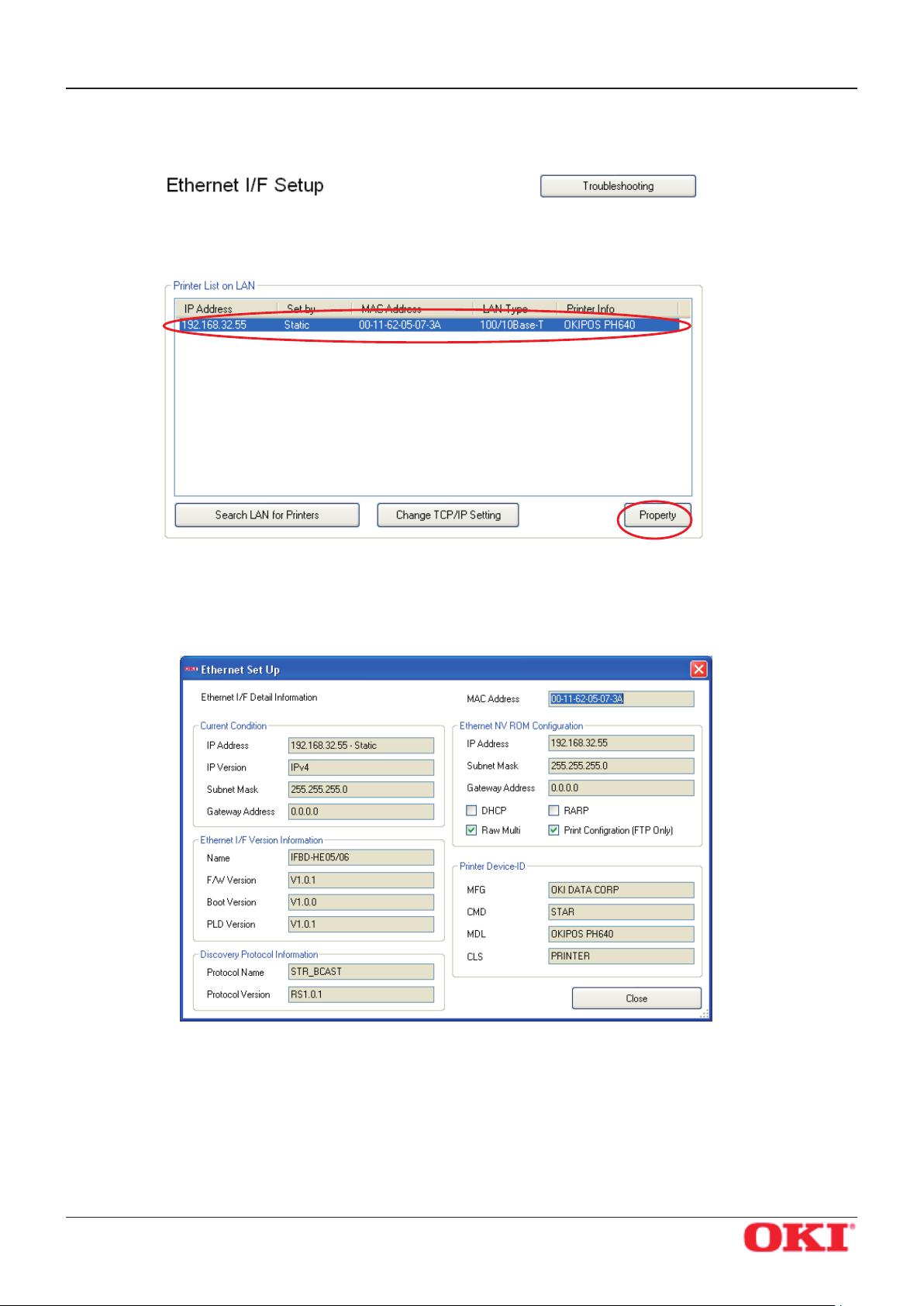Screen dimensions: 924x1306
Task: Click Current Condition Subnet Mask field
Action: pyautogui.click(x=361, y=790)
